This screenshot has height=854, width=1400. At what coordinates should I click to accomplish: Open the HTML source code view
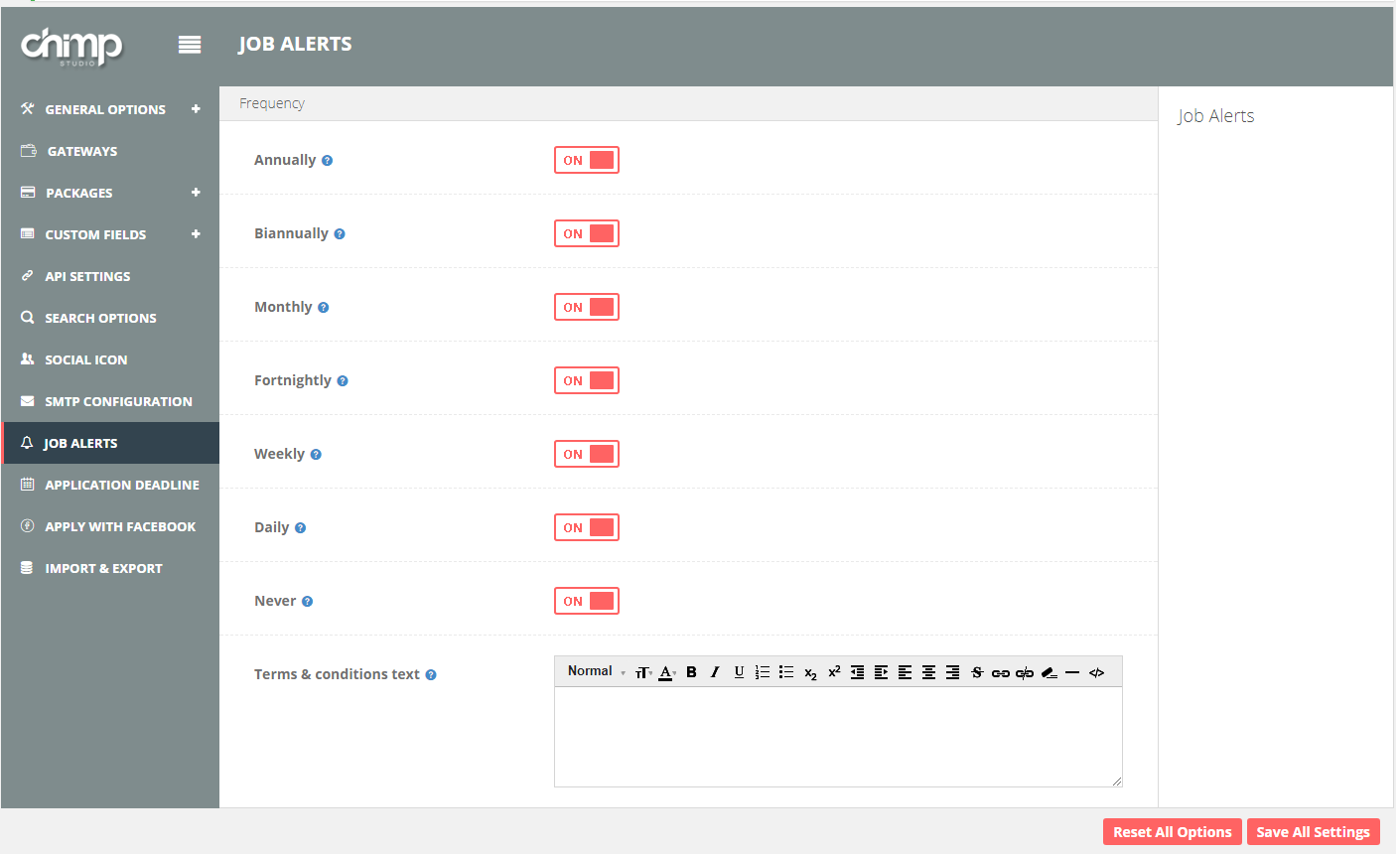(x=1096, y=672)
